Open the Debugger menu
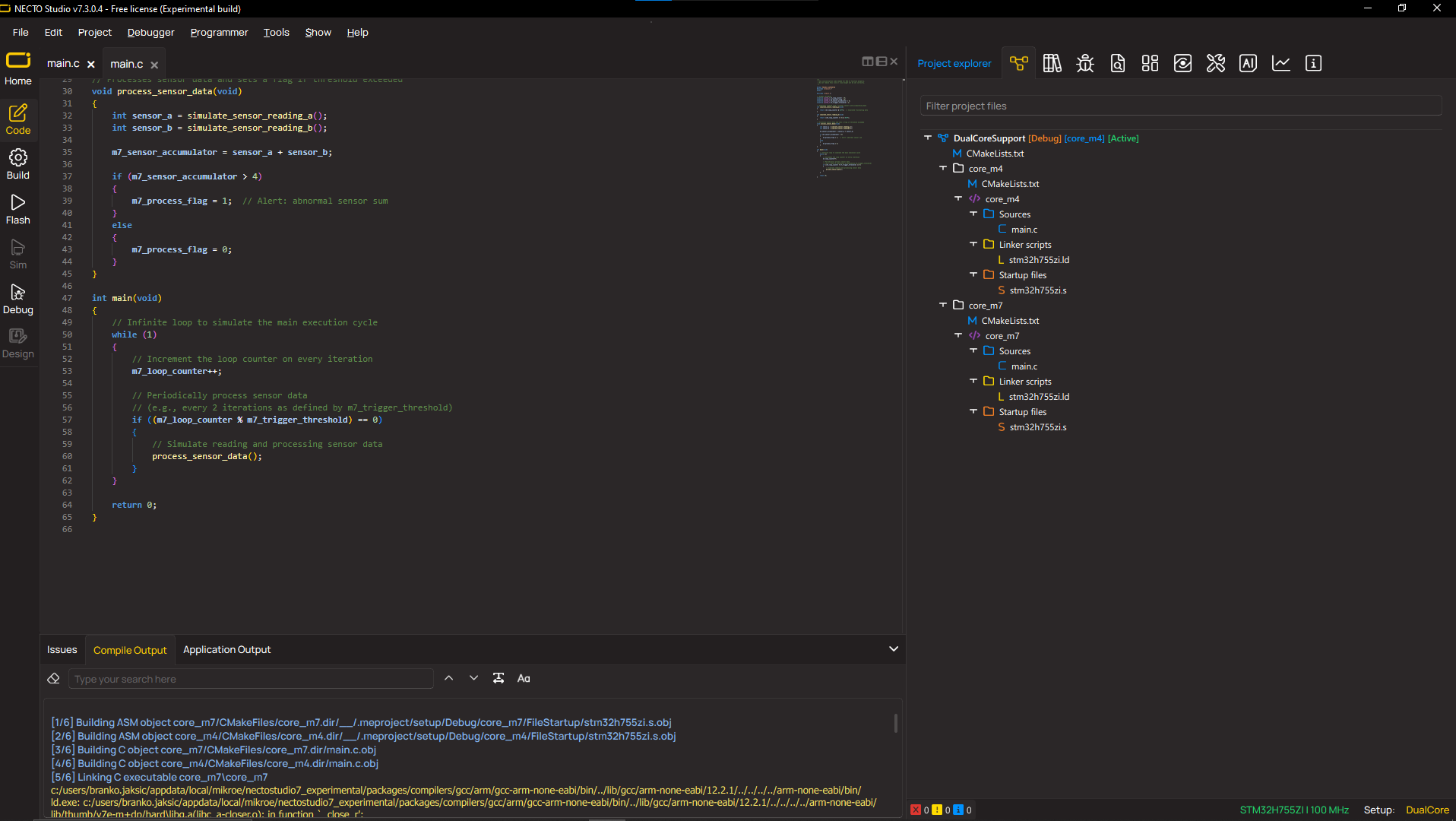 [x=150, y=32]
